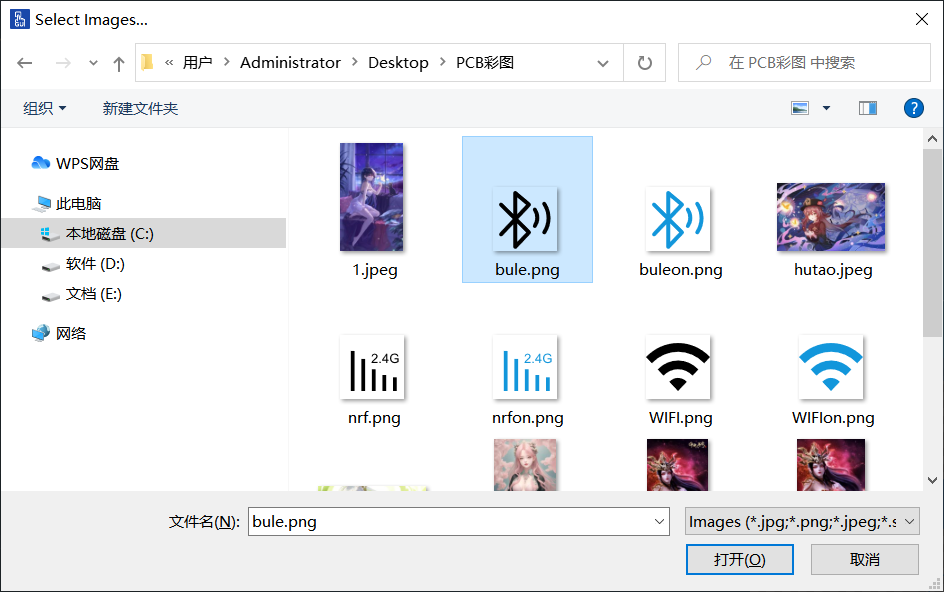Refresh the PCB彩图 folder
Image resolution: width=944 pixels, height=592 pixels.
point(645,63)
